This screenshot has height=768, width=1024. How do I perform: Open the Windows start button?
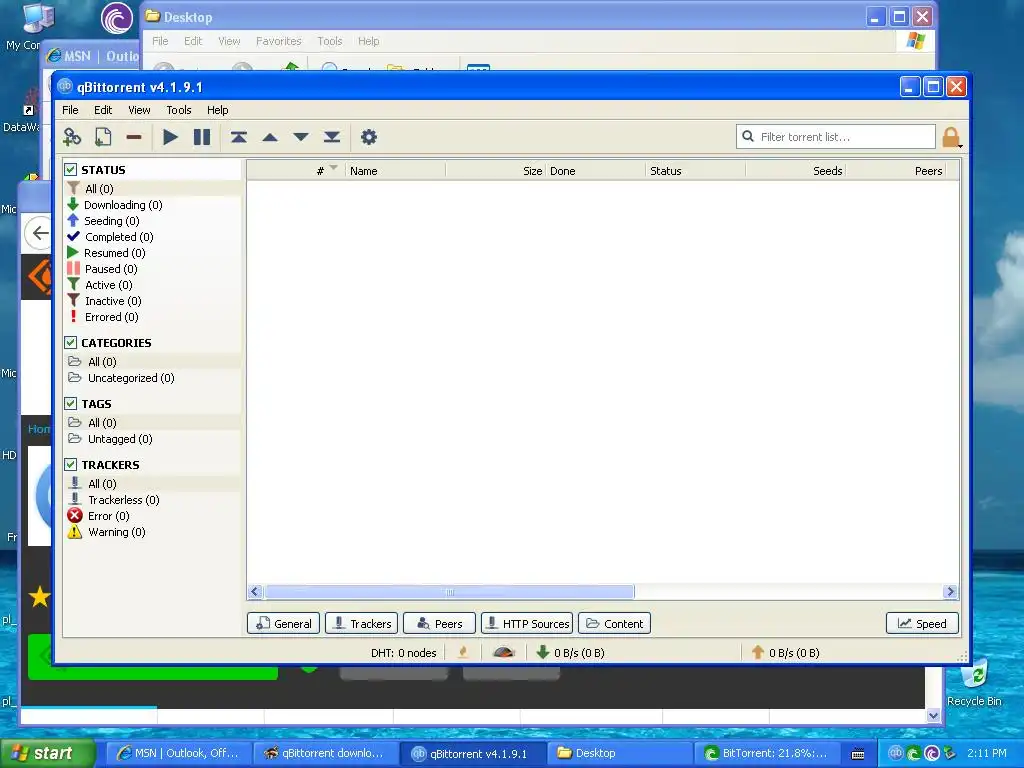point(48,753)
